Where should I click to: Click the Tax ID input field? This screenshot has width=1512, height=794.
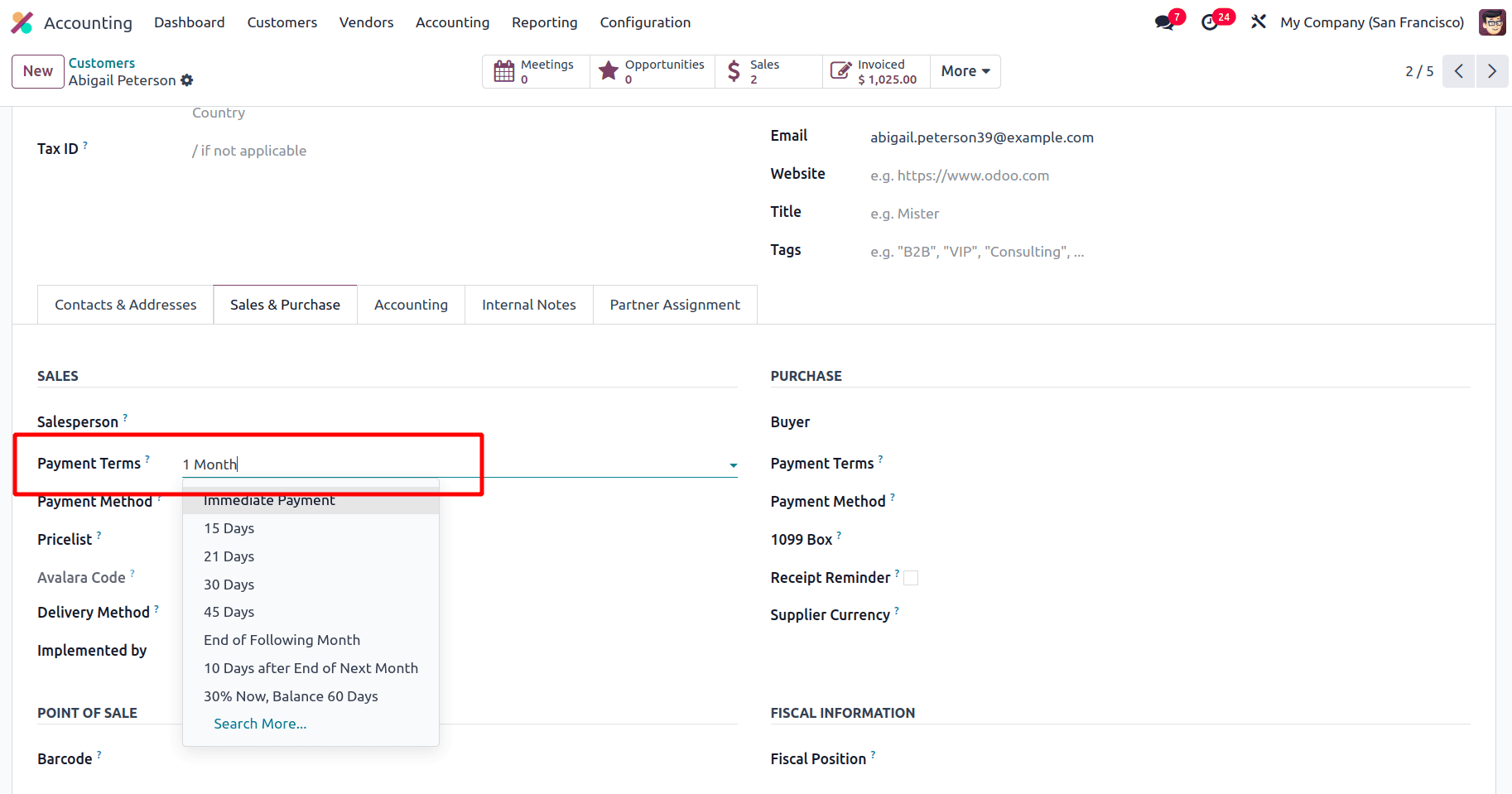[465, 151]
